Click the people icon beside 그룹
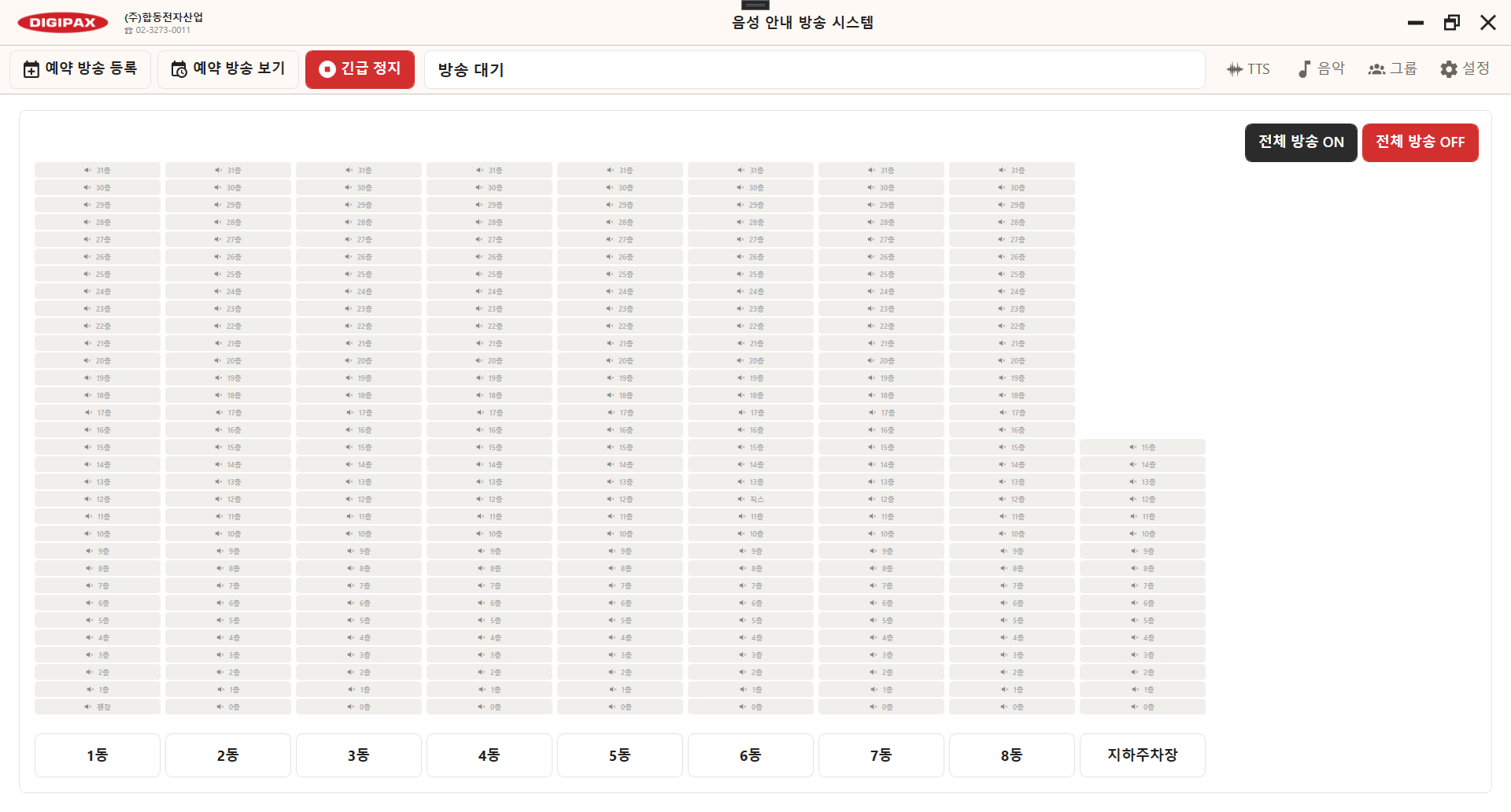The height and width of the screenshot is (812, 1511). [x=1376, y=69]
